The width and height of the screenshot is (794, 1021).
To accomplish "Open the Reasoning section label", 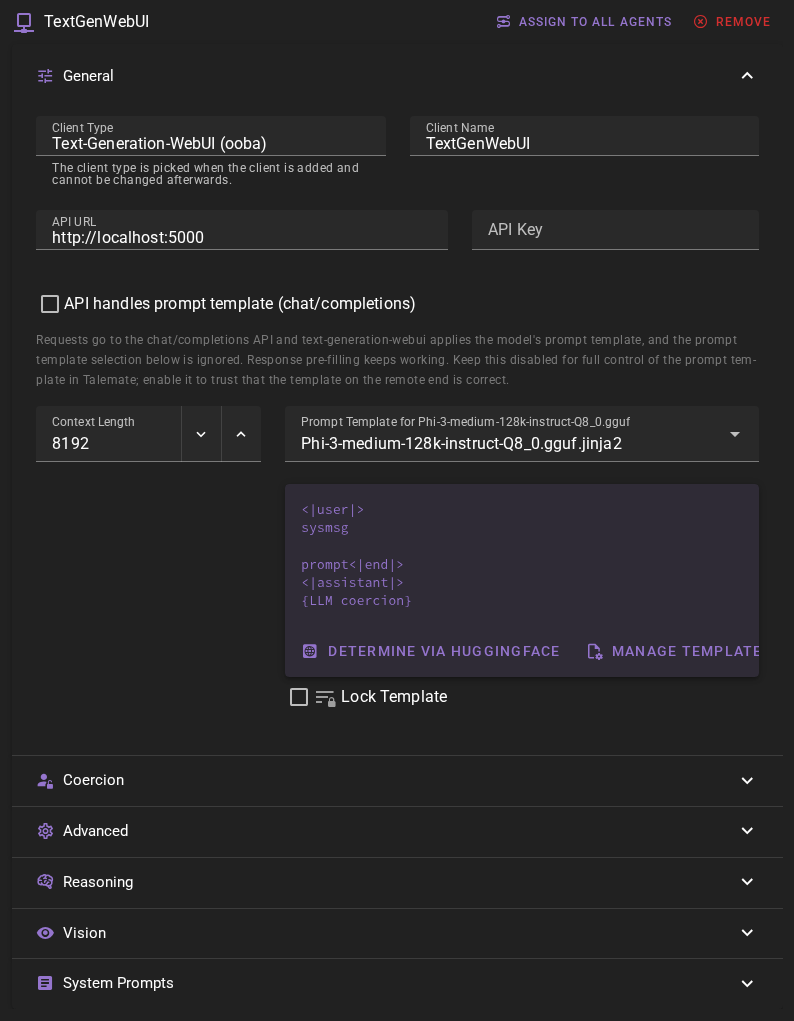I will coord(98,882).
